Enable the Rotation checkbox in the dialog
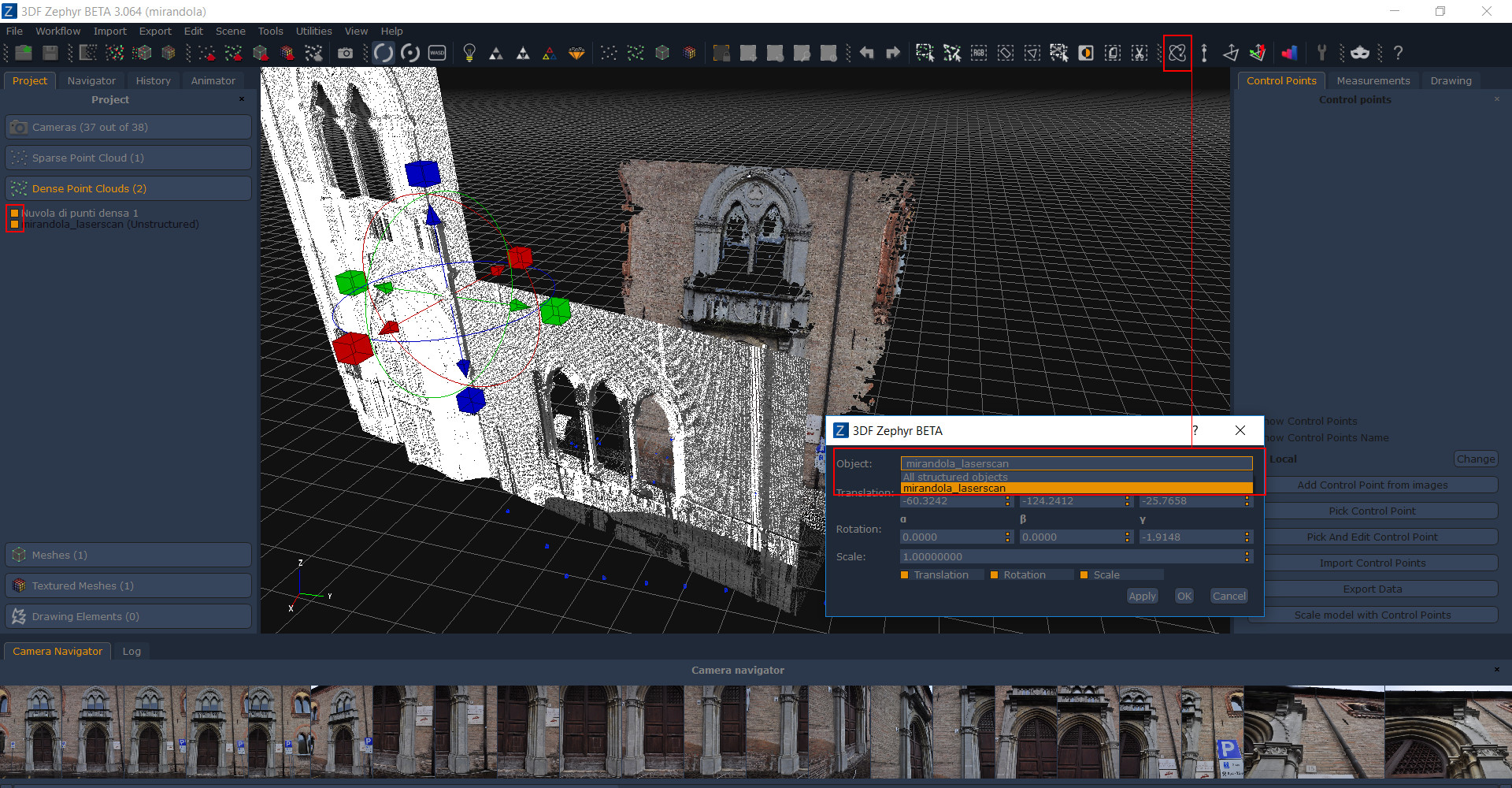 click(x=994, y=574)
